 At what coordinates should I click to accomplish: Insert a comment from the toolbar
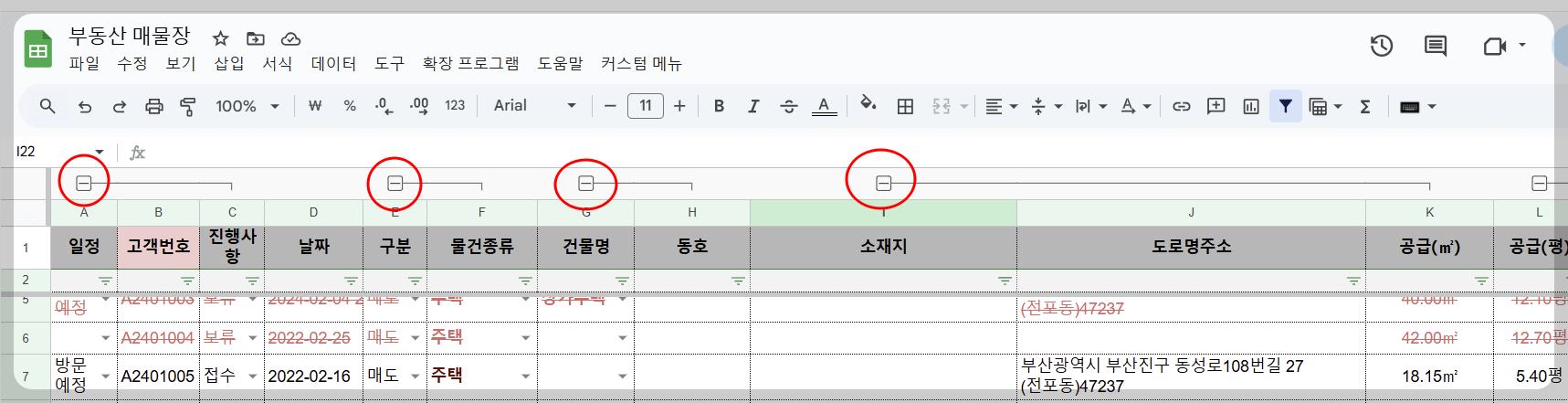point(1216,106)
